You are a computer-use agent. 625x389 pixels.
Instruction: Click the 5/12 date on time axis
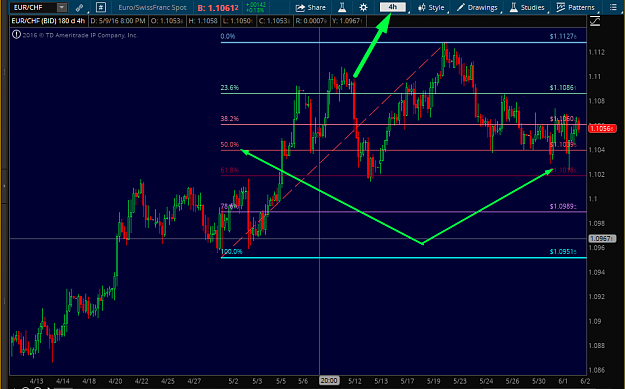click(355, 381)
